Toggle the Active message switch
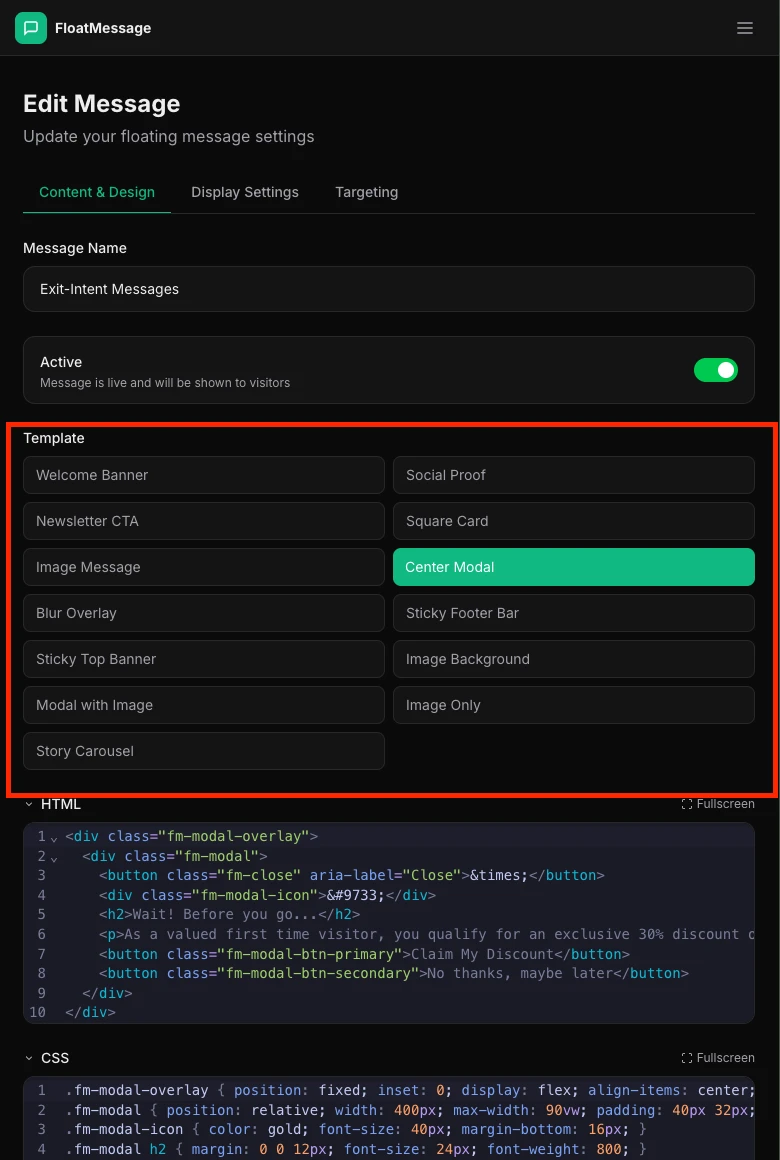This screenshot has width=780, height=1160. tap(715, 370)
